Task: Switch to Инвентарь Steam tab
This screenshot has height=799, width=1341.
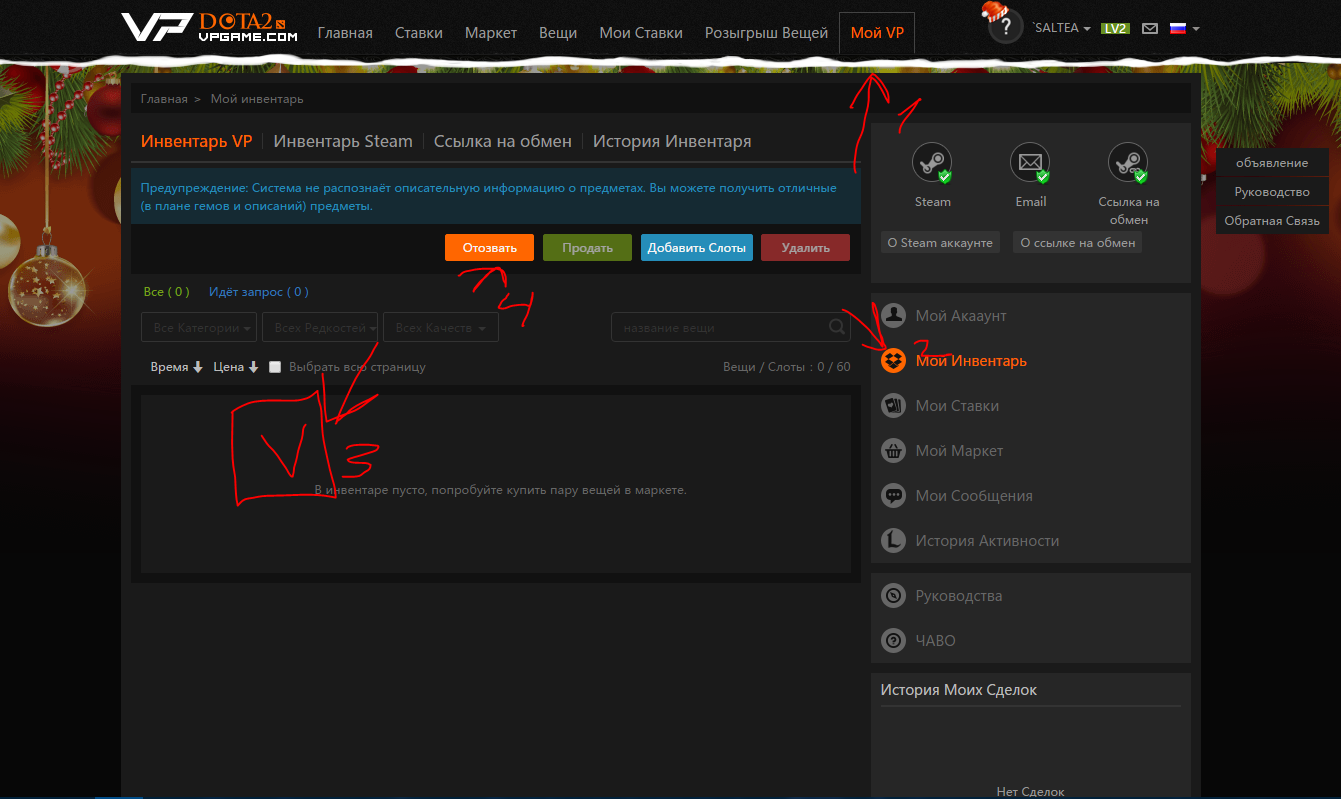Action: (343, 142)
